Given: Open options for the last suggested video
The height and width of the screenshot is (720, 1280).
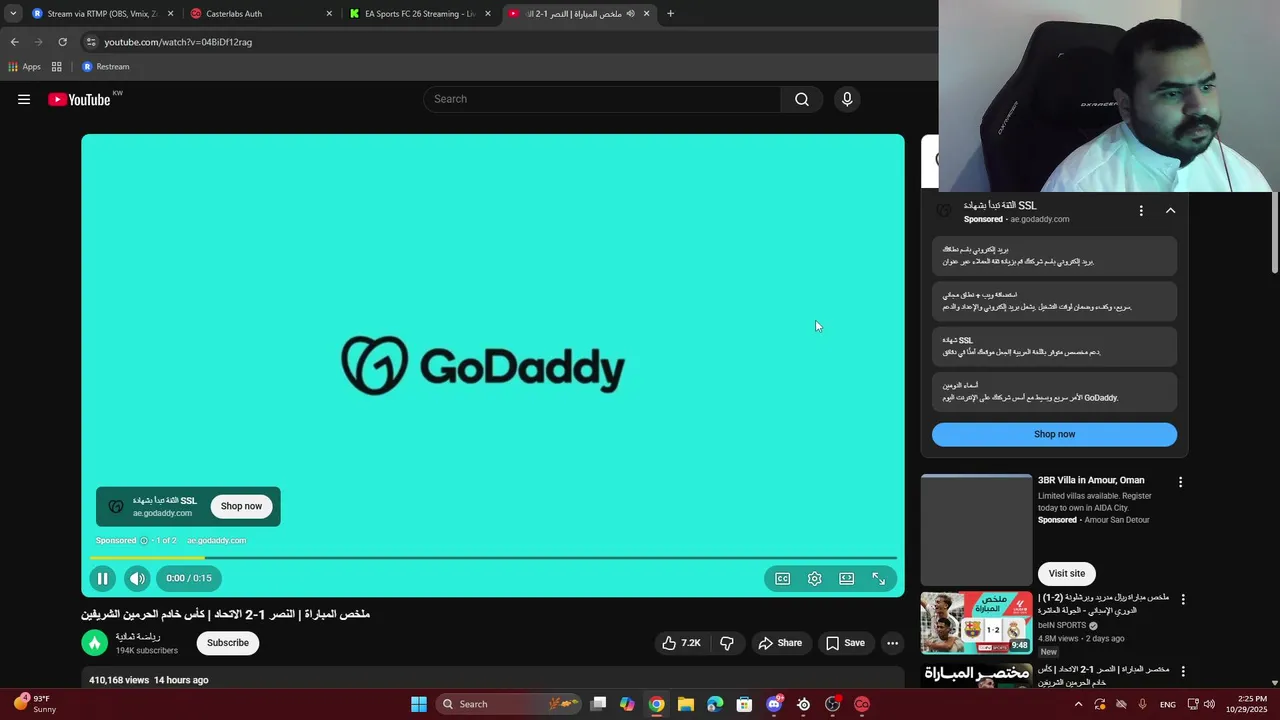Looking at the screenshot, I should point(1183,672).
